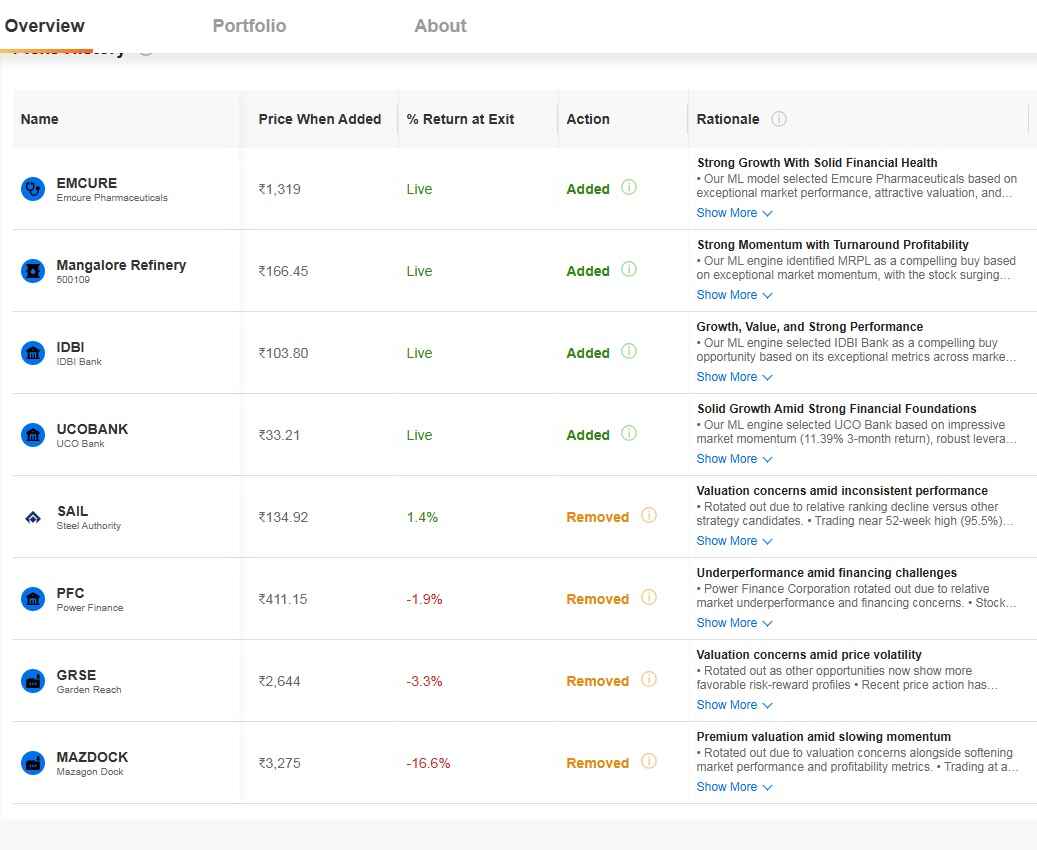Viewport: 1037px width, 850px height.
Task: Click the info icon next to SAIL's Removed action
Action: point(648,517)
